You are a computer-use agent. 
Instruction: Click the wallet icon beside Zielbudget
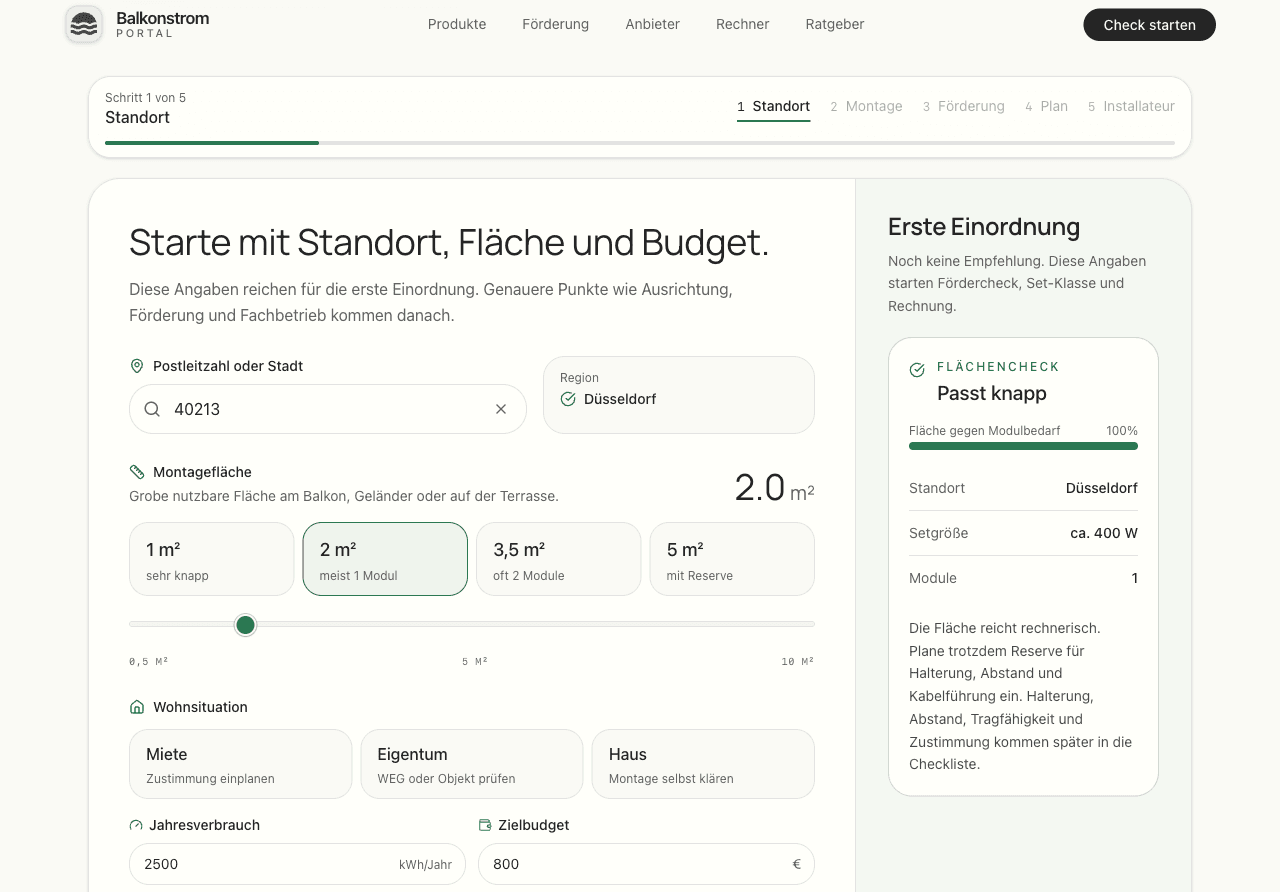(x=485, y=825)
